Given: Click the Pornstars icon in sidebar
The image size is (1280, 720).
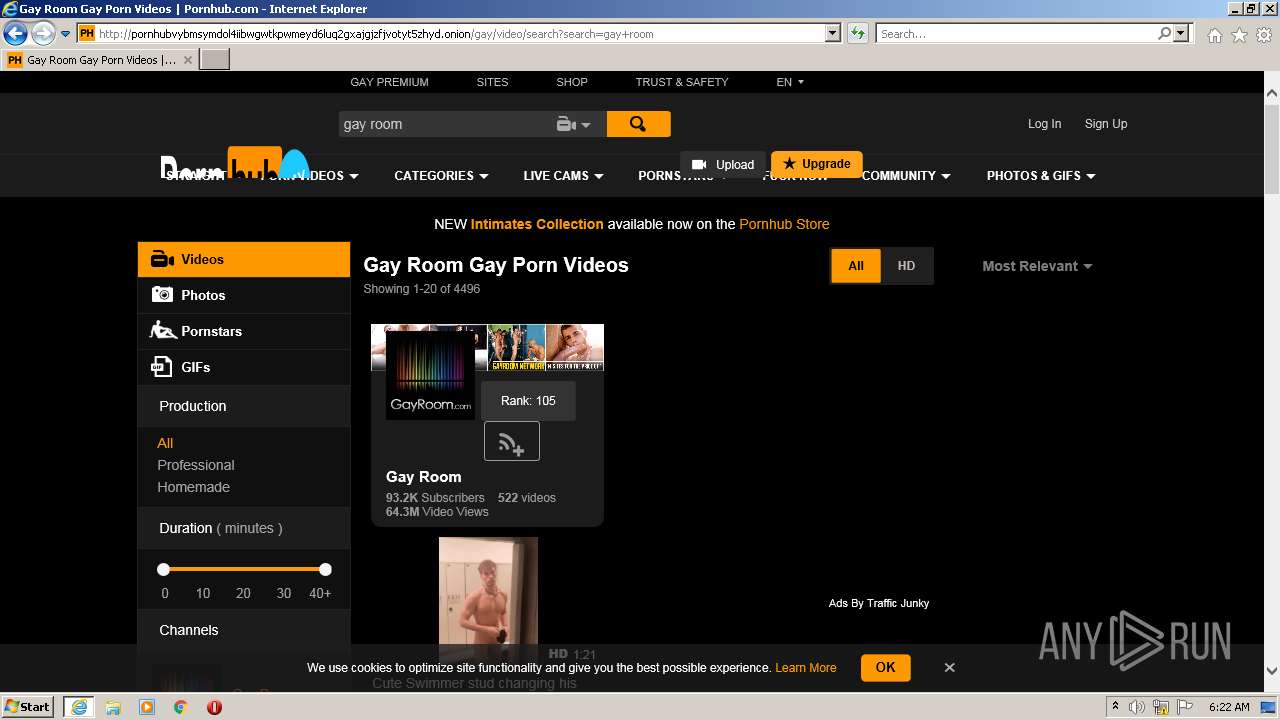Looking at the screenshot, I should 163,330.
